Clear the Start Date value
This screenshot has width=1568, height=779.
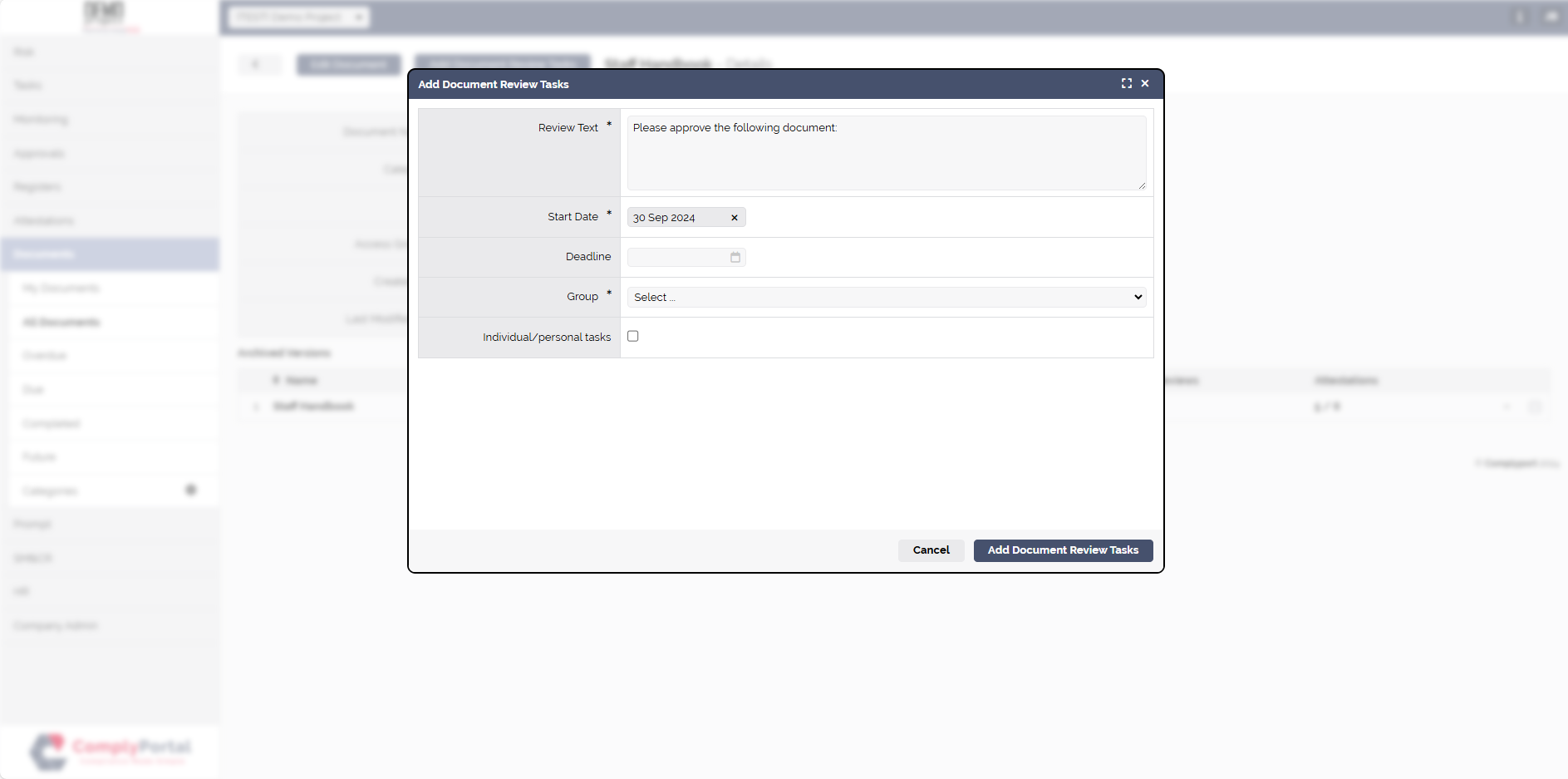[734, 218]
